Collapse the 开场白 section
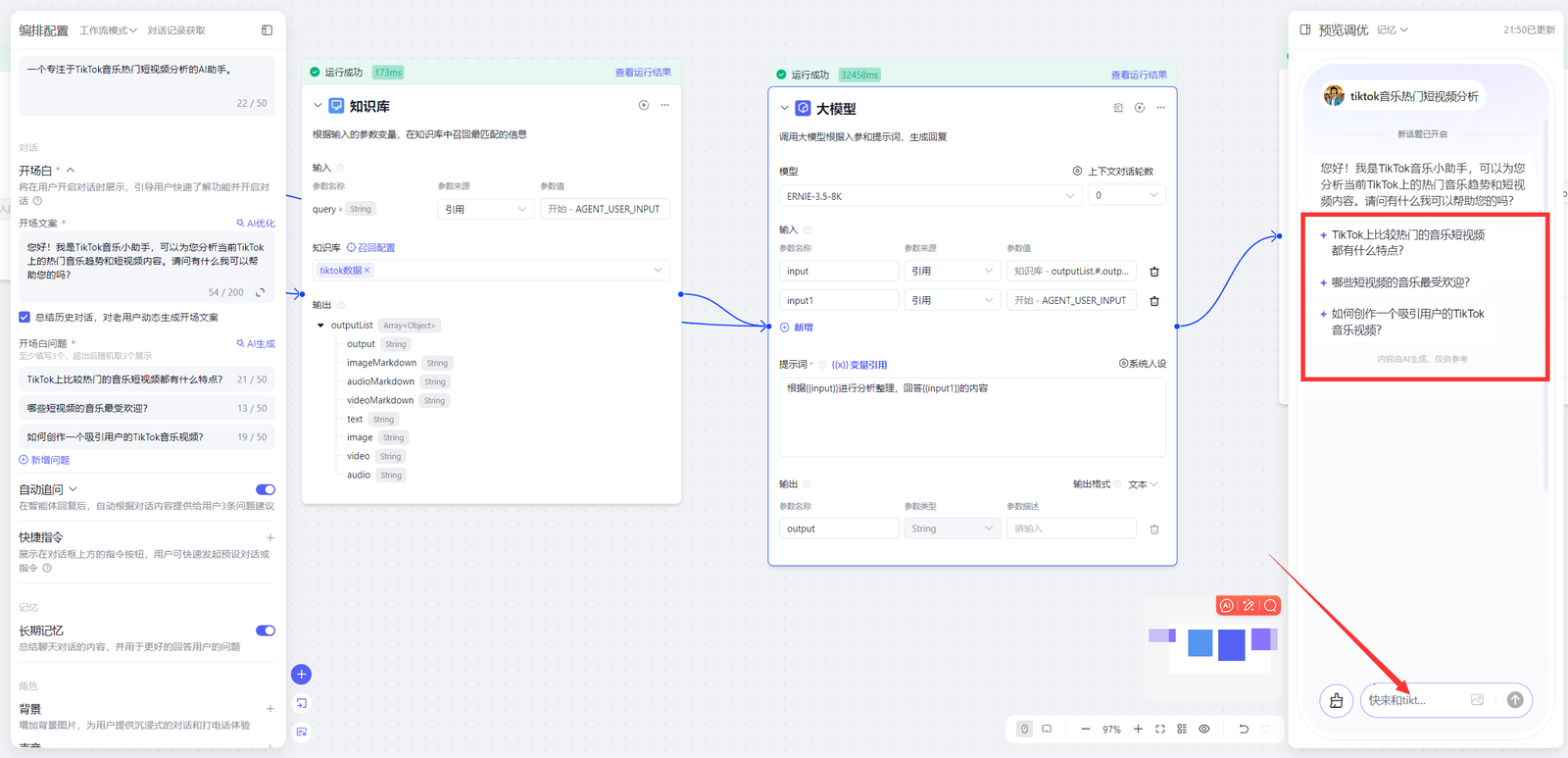The image size is (1568, 758). tap(71, 171)
